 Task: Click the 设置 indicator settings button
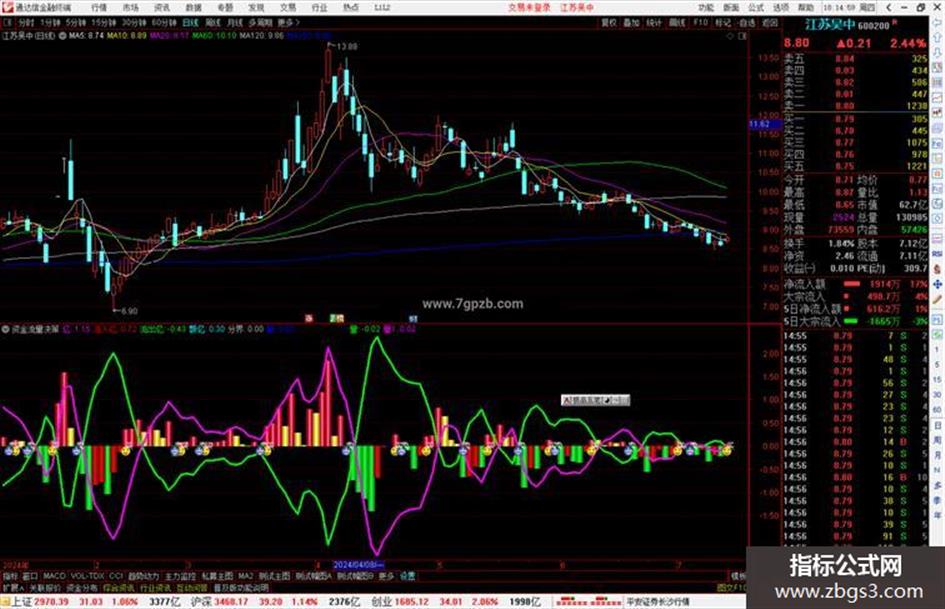point(407,576)
